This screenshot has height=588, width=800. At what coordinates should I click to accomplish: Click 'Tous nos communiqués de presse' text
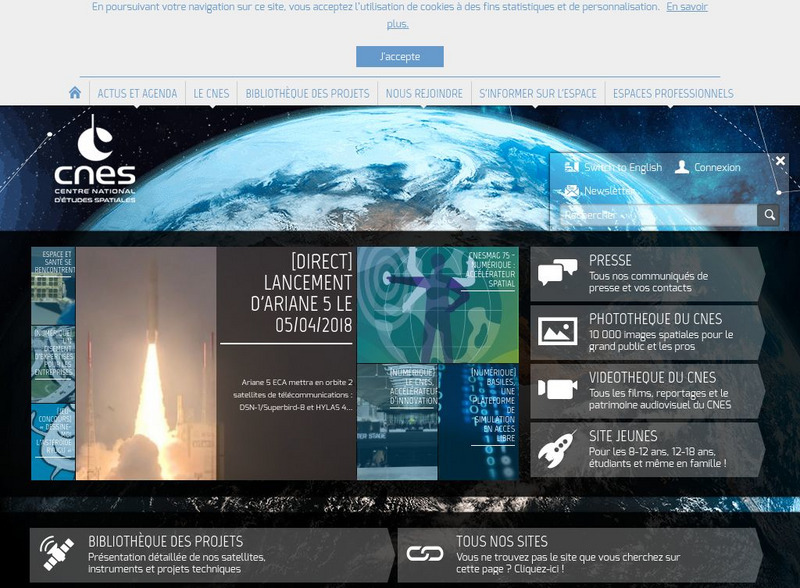648,282
